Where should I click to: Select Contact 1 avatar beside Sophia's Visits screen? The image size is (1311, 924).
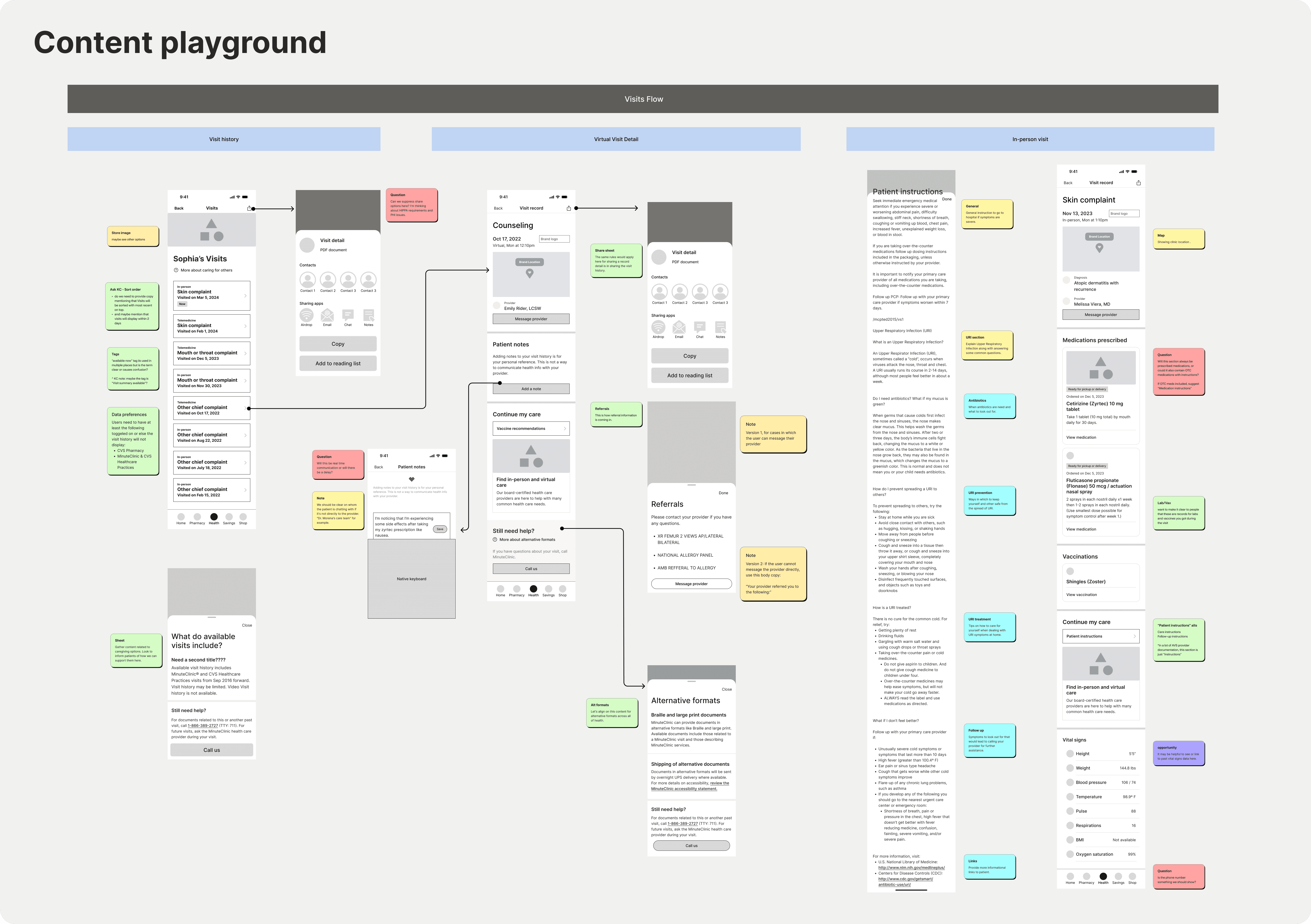click(x=307, y=280)
